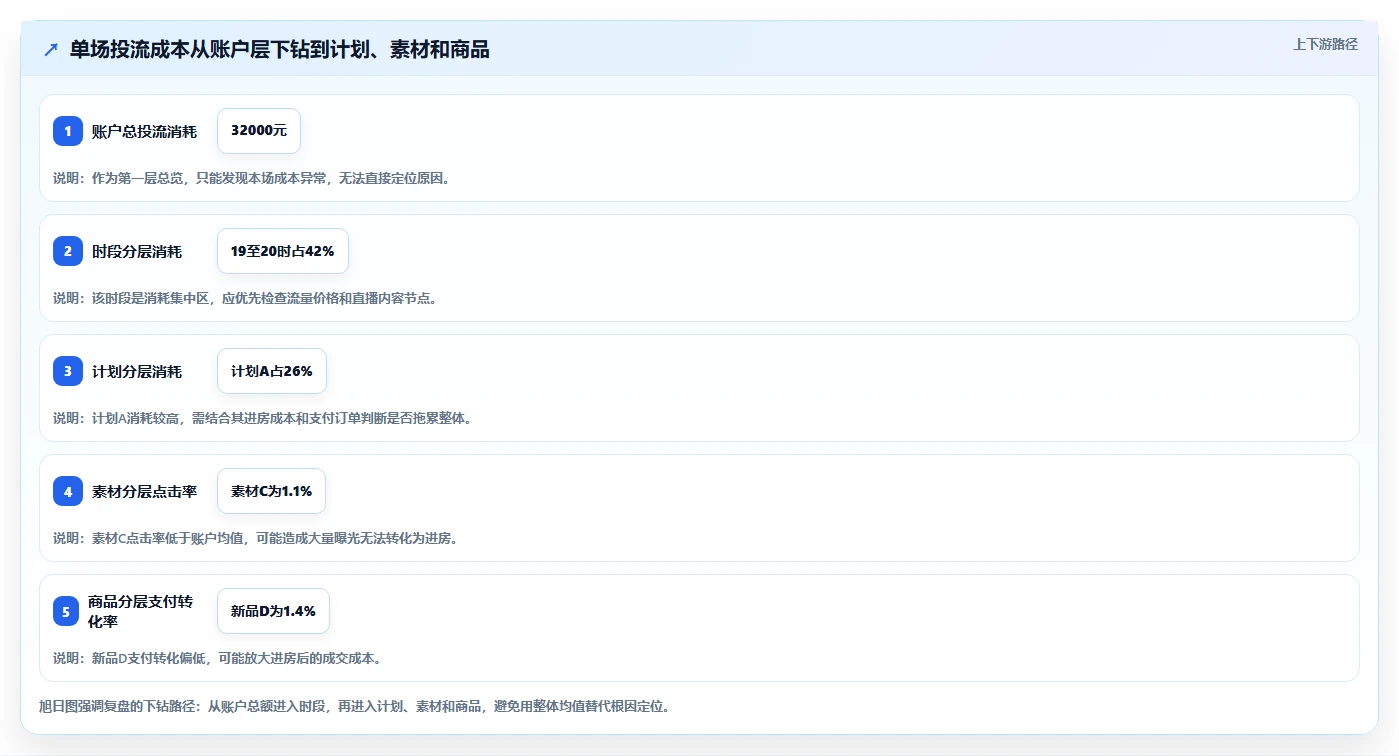Click step number 2 badge
1399x756 pixels.
point(68,251)
